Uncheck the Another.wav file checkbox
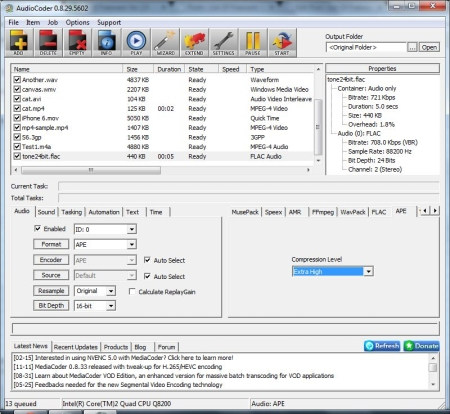 [17, 80]
